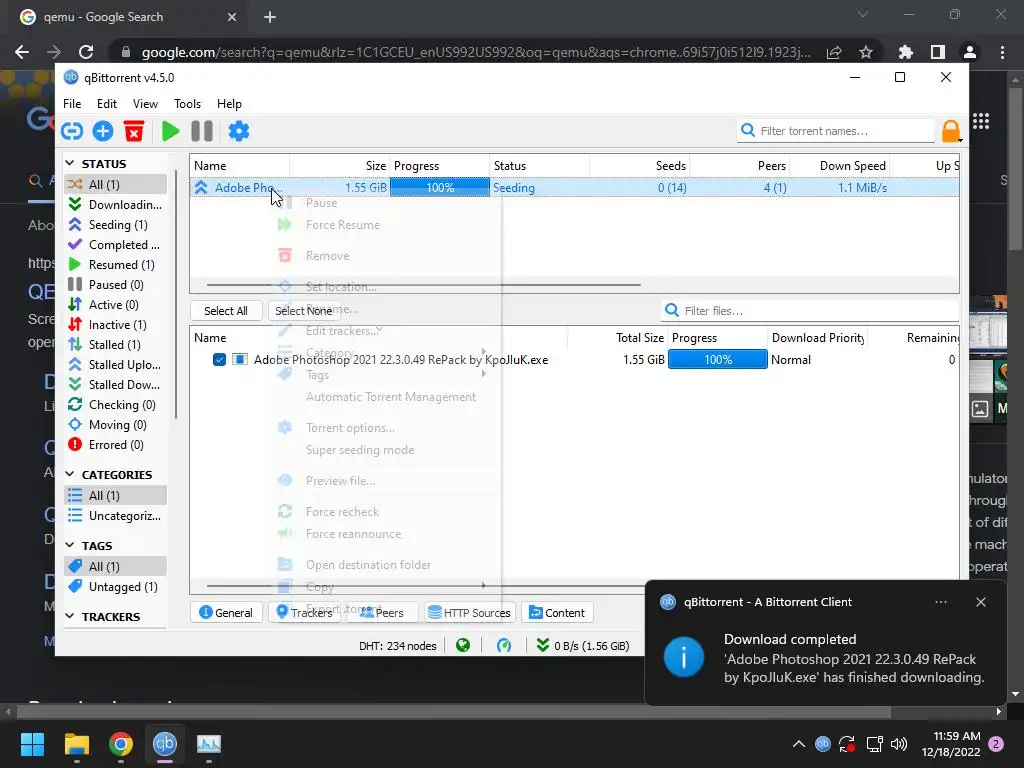This screenshot has height=768, width=1024.
Task: Select Uncategorized in Categories
Action: click(116, 516)
